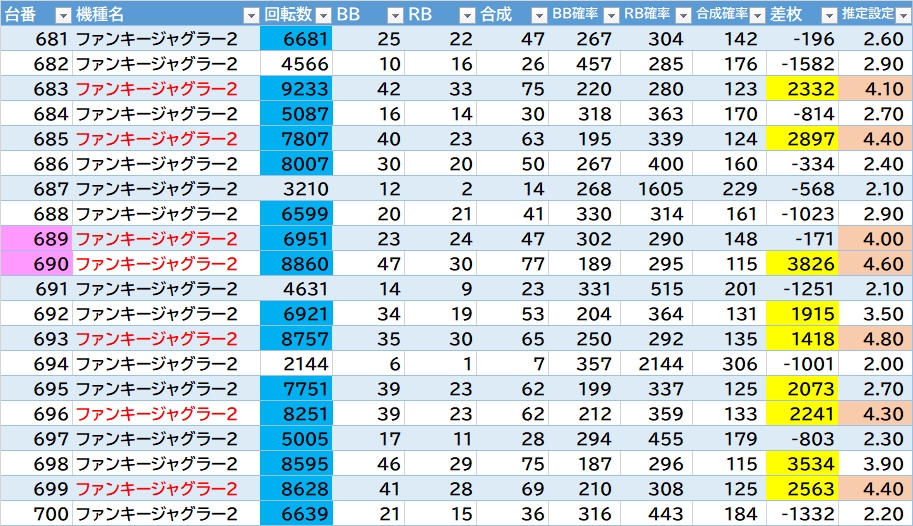Select BB確率 cell showing 187

(584, 464)
